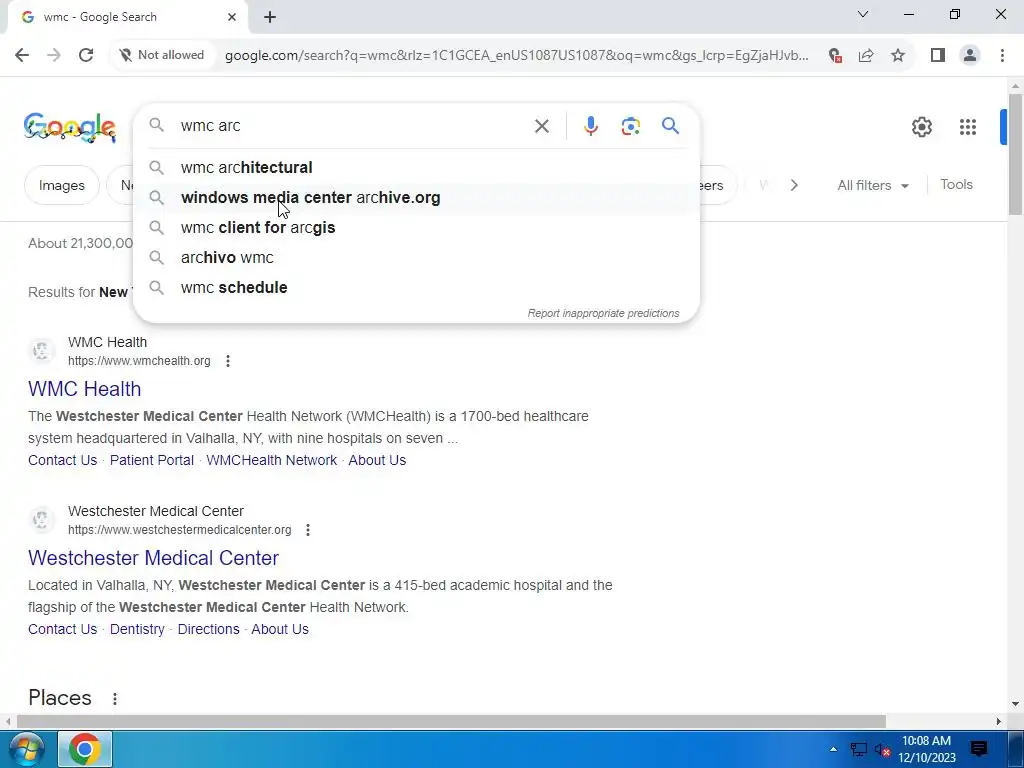Share this page via address bar icon
The image size is (1024, 768).
tap(866, 56)
